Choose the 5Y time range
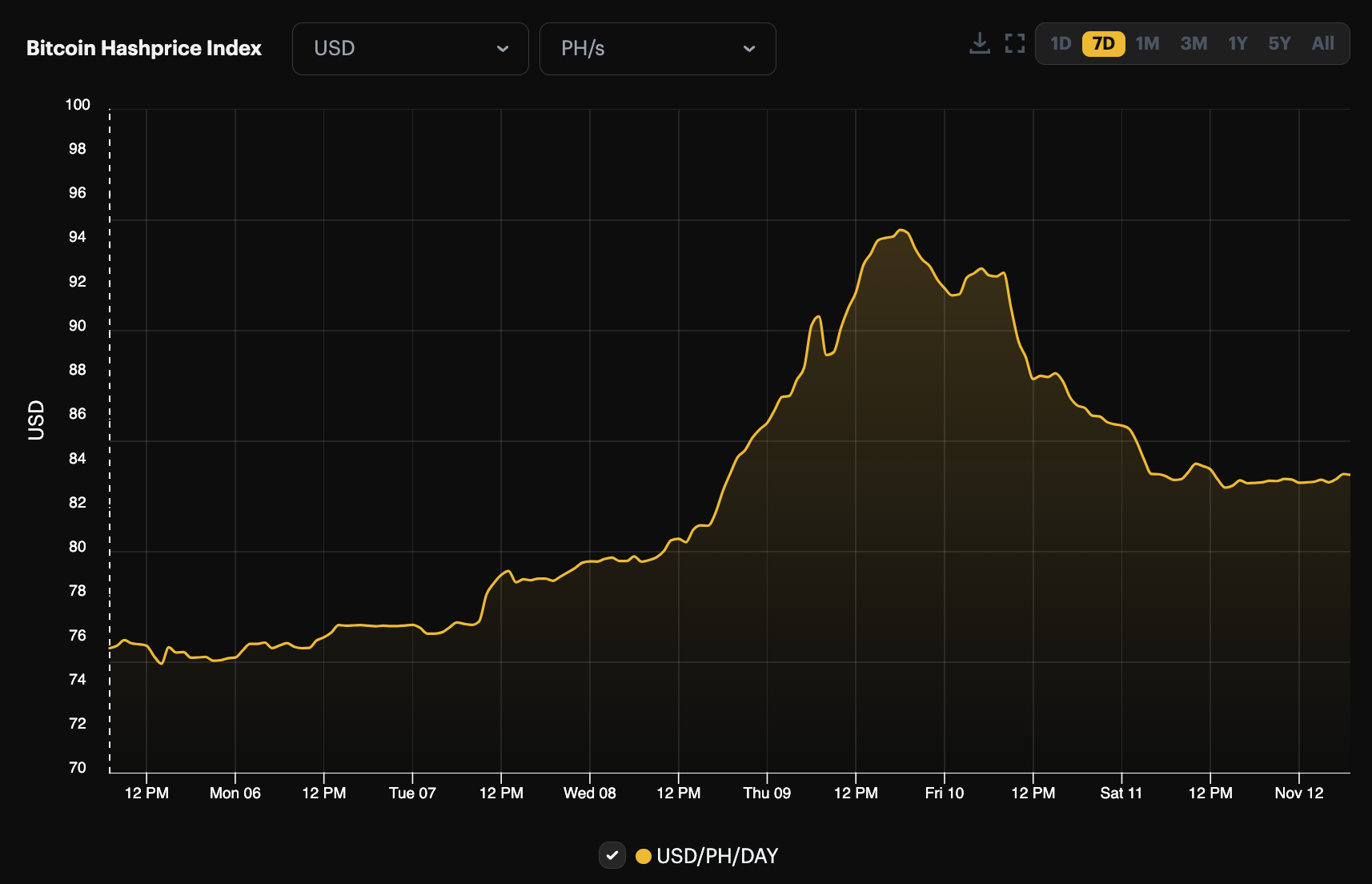1372x884 pixels. click(1279, 44)
